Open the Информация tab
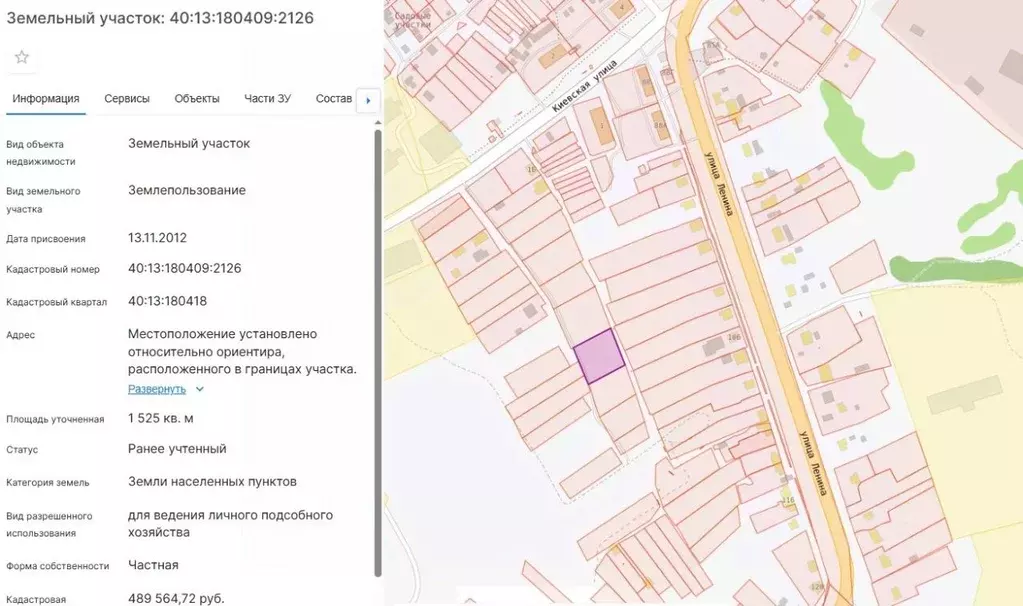Image resolution: width=1023 pixels, height=606 pixels. 46,98
